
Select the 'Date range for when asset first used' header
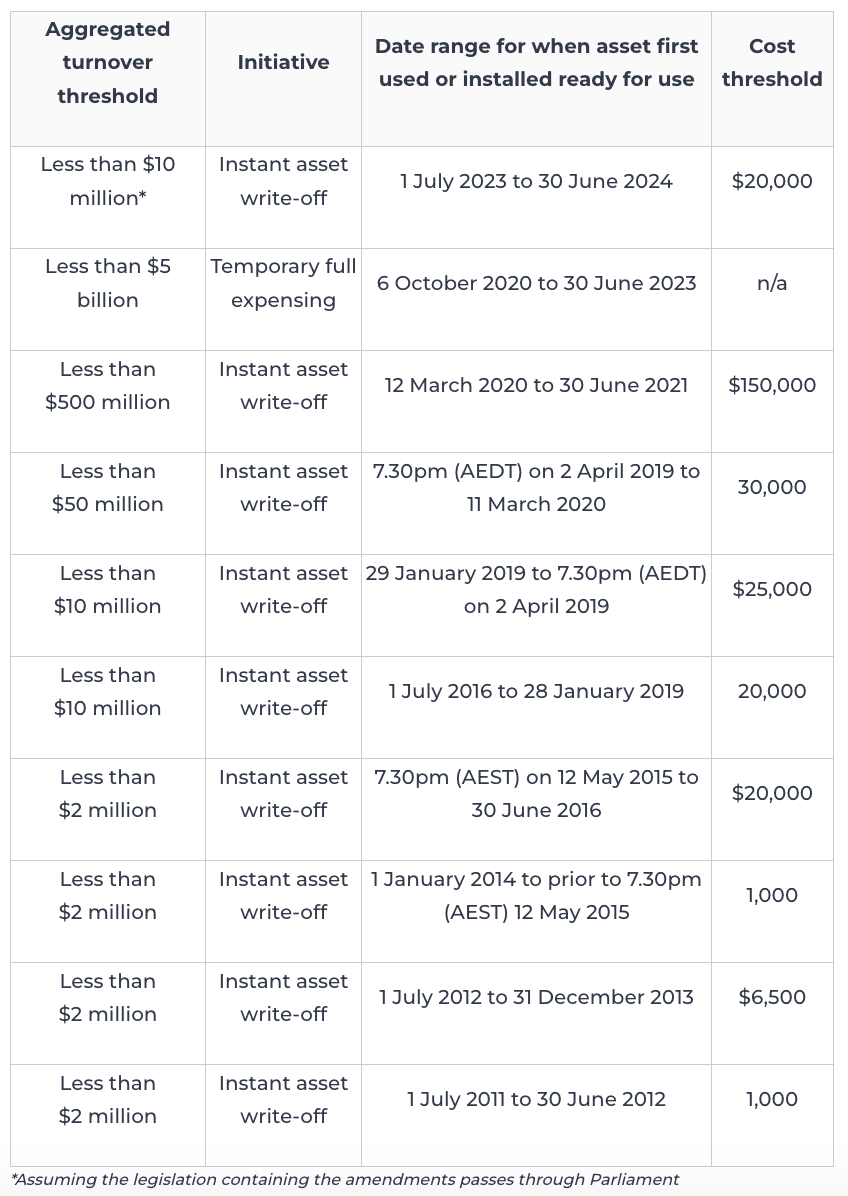pyautogui.click(x=536, y=63)
